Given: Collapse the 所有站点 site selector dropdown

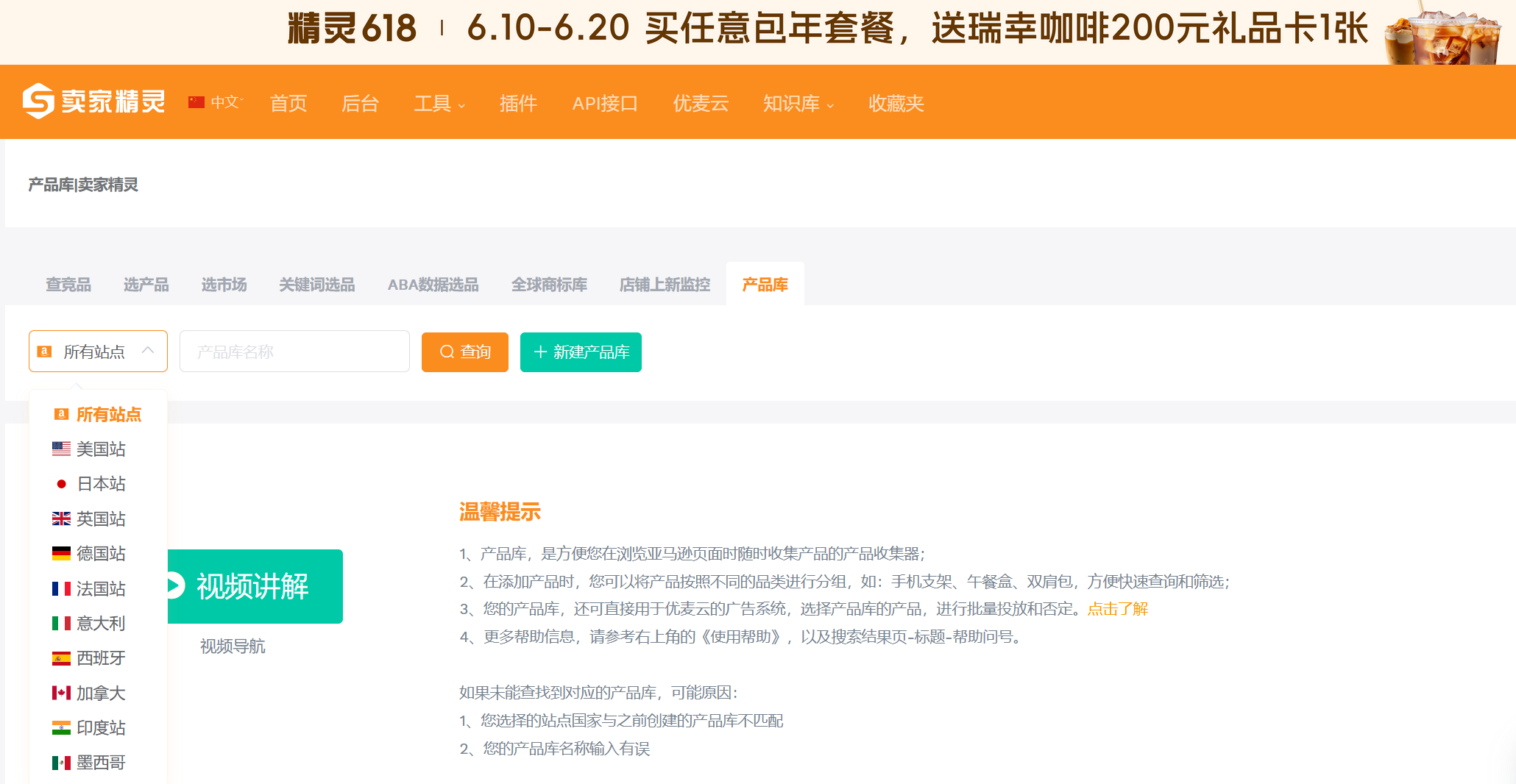Looking at the screenshot, I should [148, 351].
